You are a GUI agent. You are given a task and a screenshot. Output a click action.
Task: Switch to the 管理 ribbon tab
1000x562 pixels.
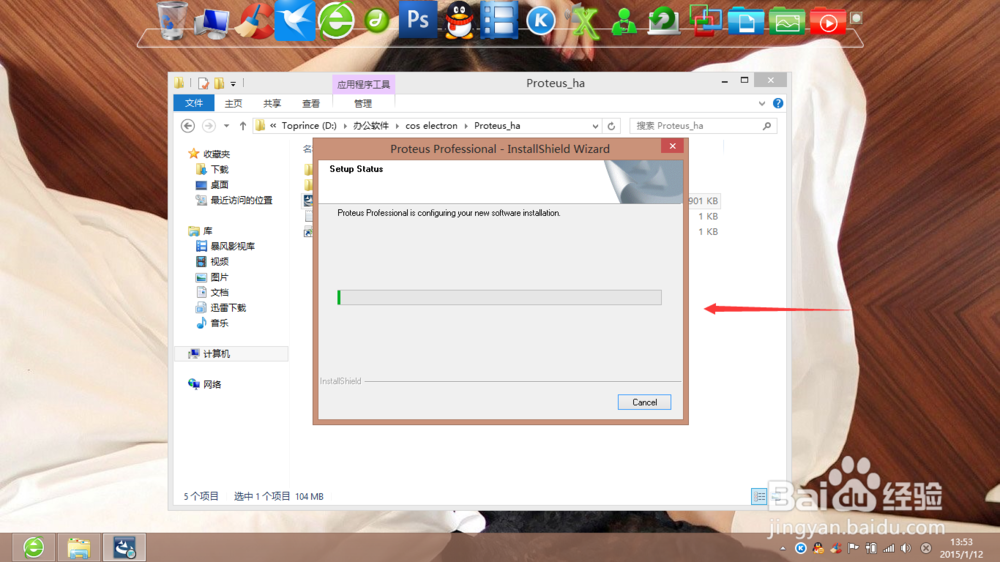click(363, 103)
